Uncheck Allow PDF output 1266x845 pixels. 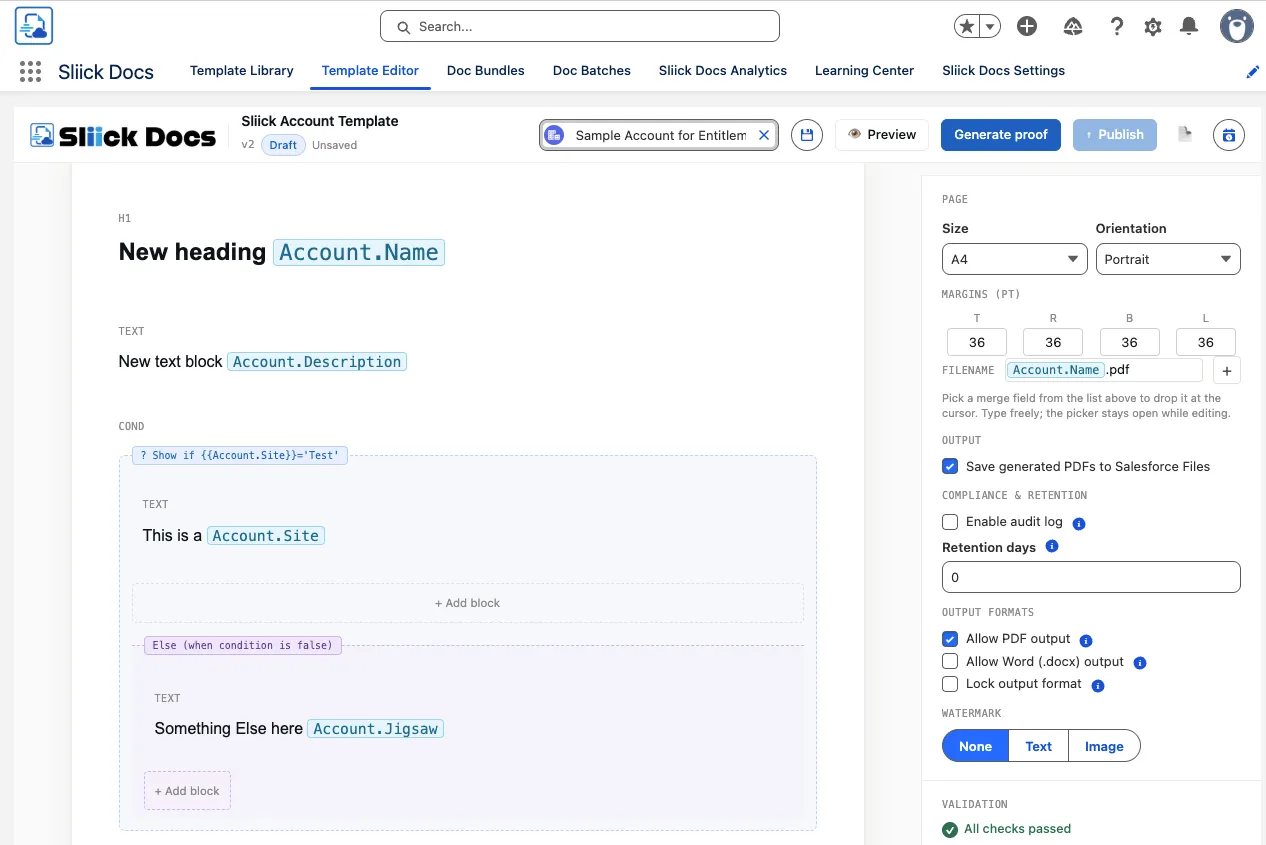point(950,639)
